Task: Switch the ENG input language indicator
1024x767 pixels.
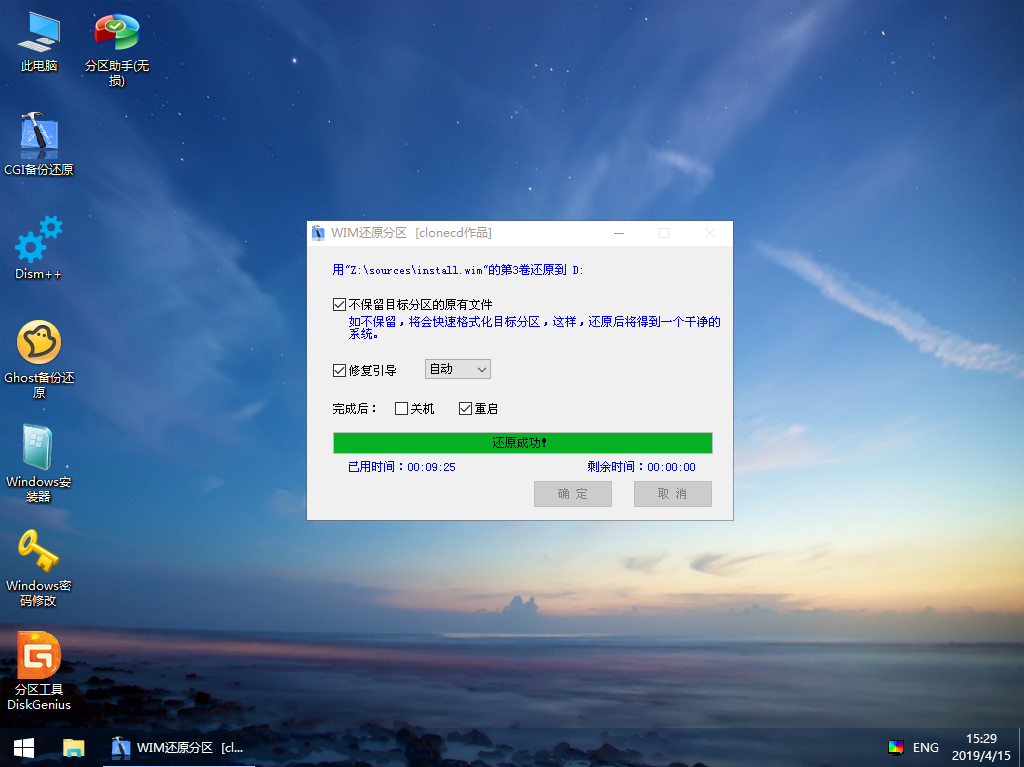Action: click(x=926, y=747)
